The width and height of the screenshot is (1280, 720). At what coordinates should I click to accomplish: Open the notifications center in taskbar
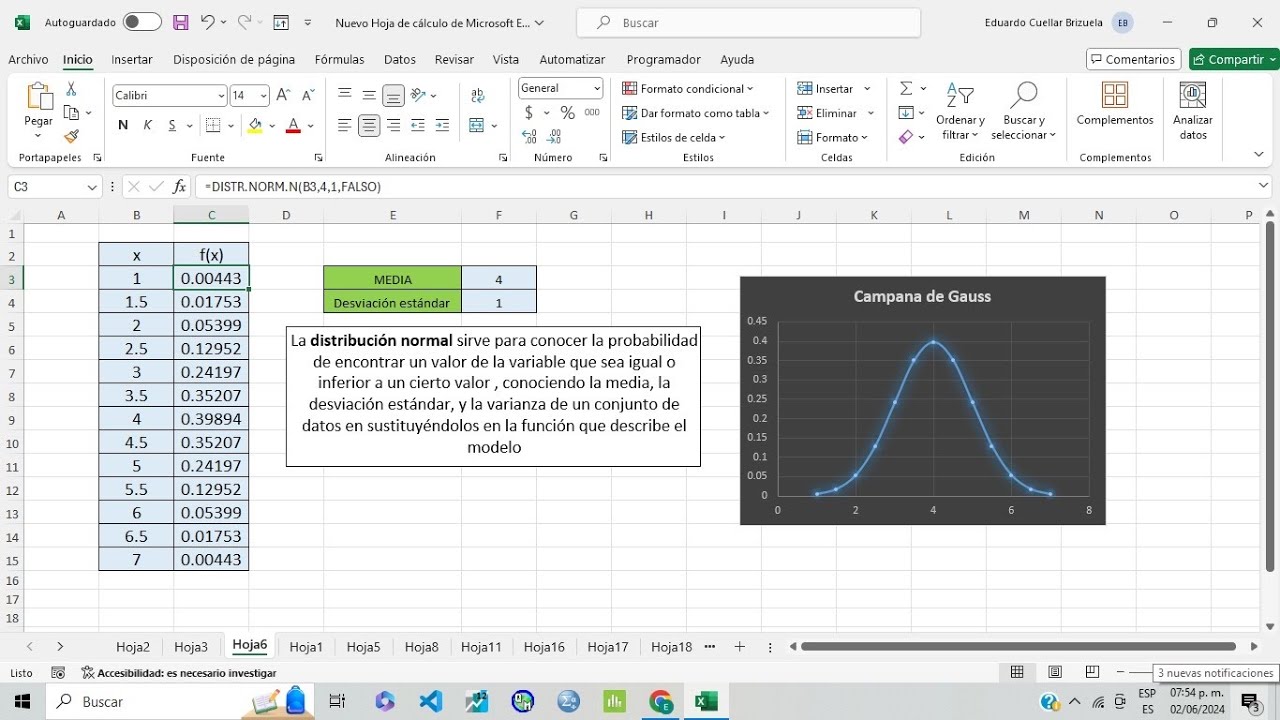[x=1249, y=701]
